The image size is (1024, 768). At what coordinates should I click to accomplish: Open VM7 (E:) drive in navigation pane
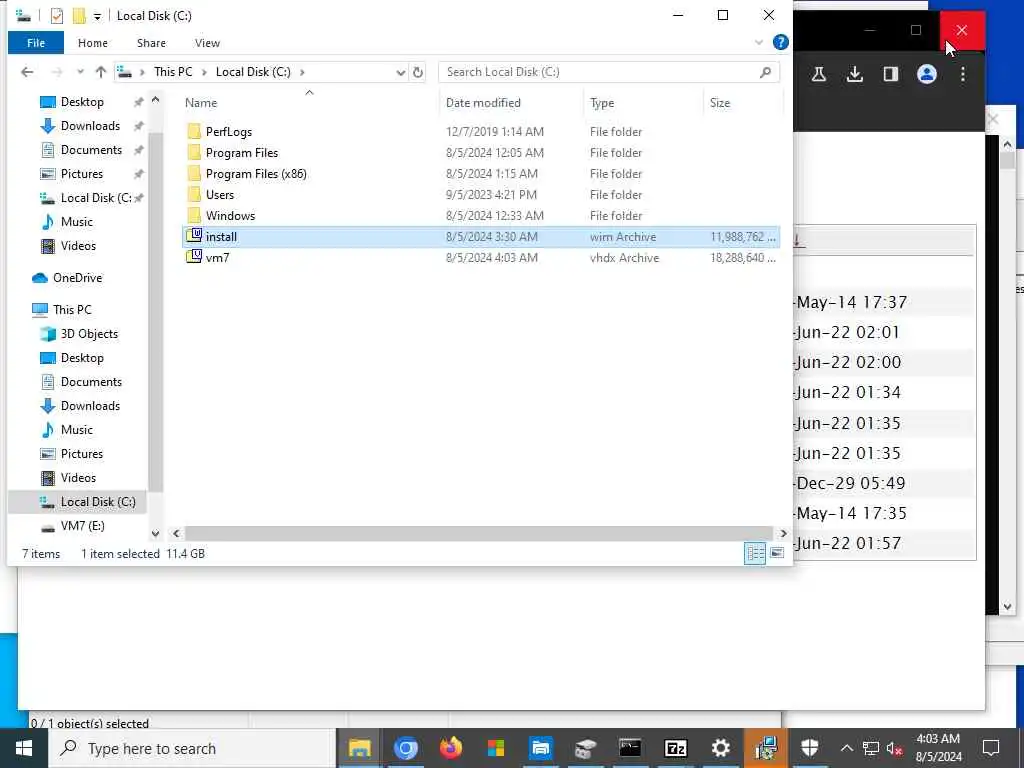(82, 526)
